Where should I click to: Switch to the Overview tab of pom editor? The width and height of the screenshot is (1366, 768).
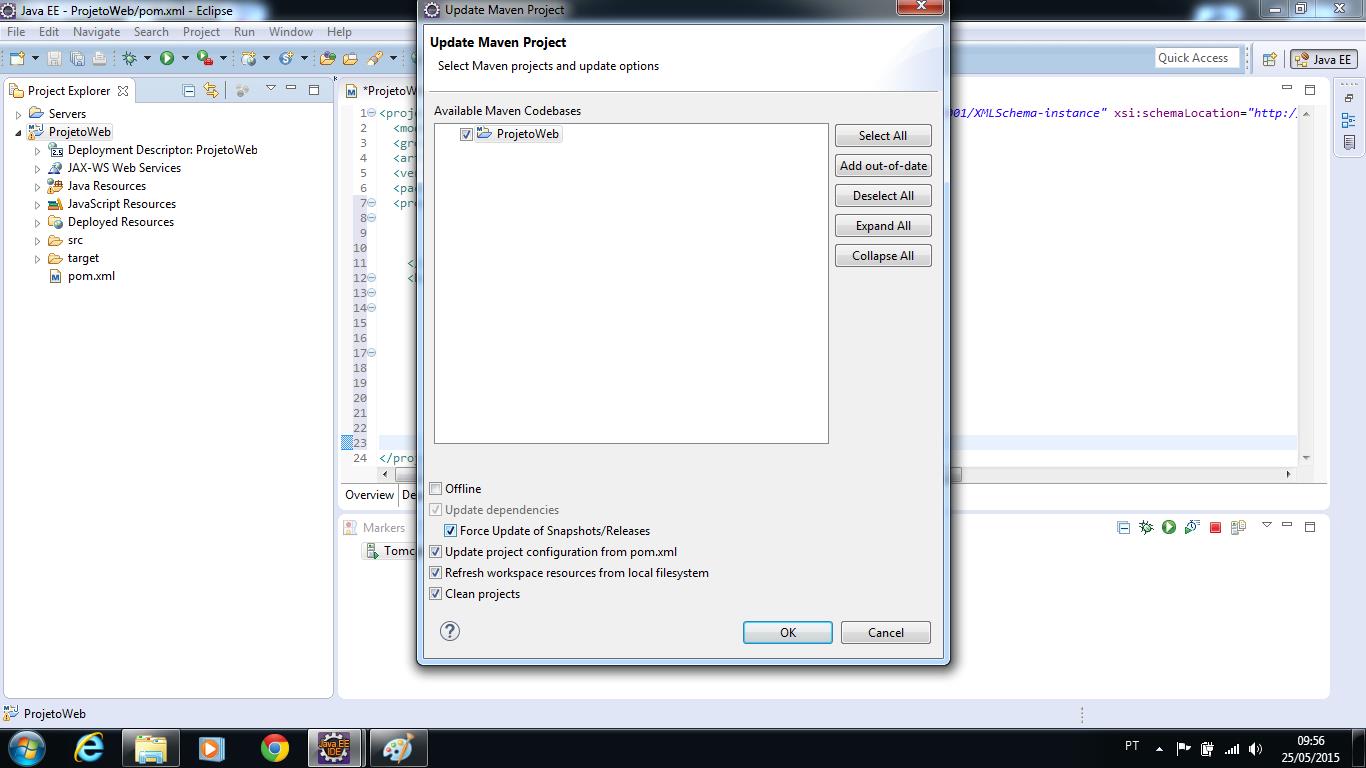tap(369, 495)
